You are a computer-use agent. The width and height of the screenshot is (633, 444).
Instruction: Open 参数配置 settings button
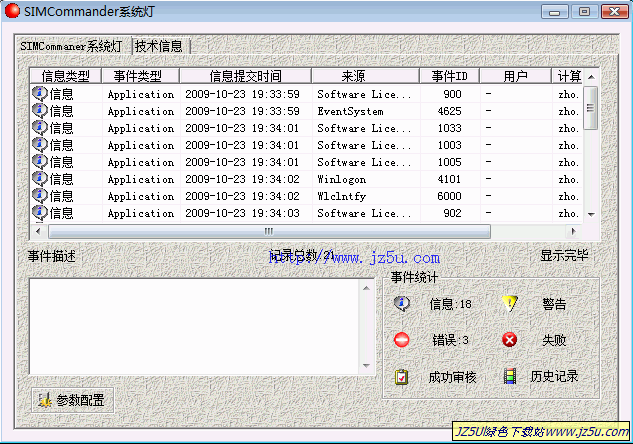point(73,400)
